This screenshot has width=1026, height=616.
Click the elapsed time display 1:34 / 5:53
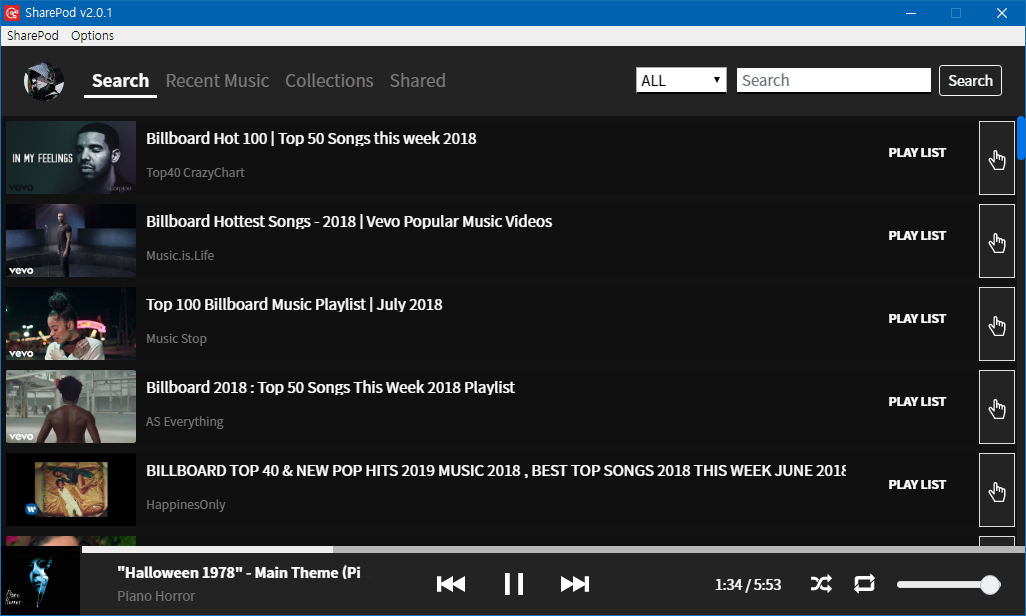coord(748,585)
